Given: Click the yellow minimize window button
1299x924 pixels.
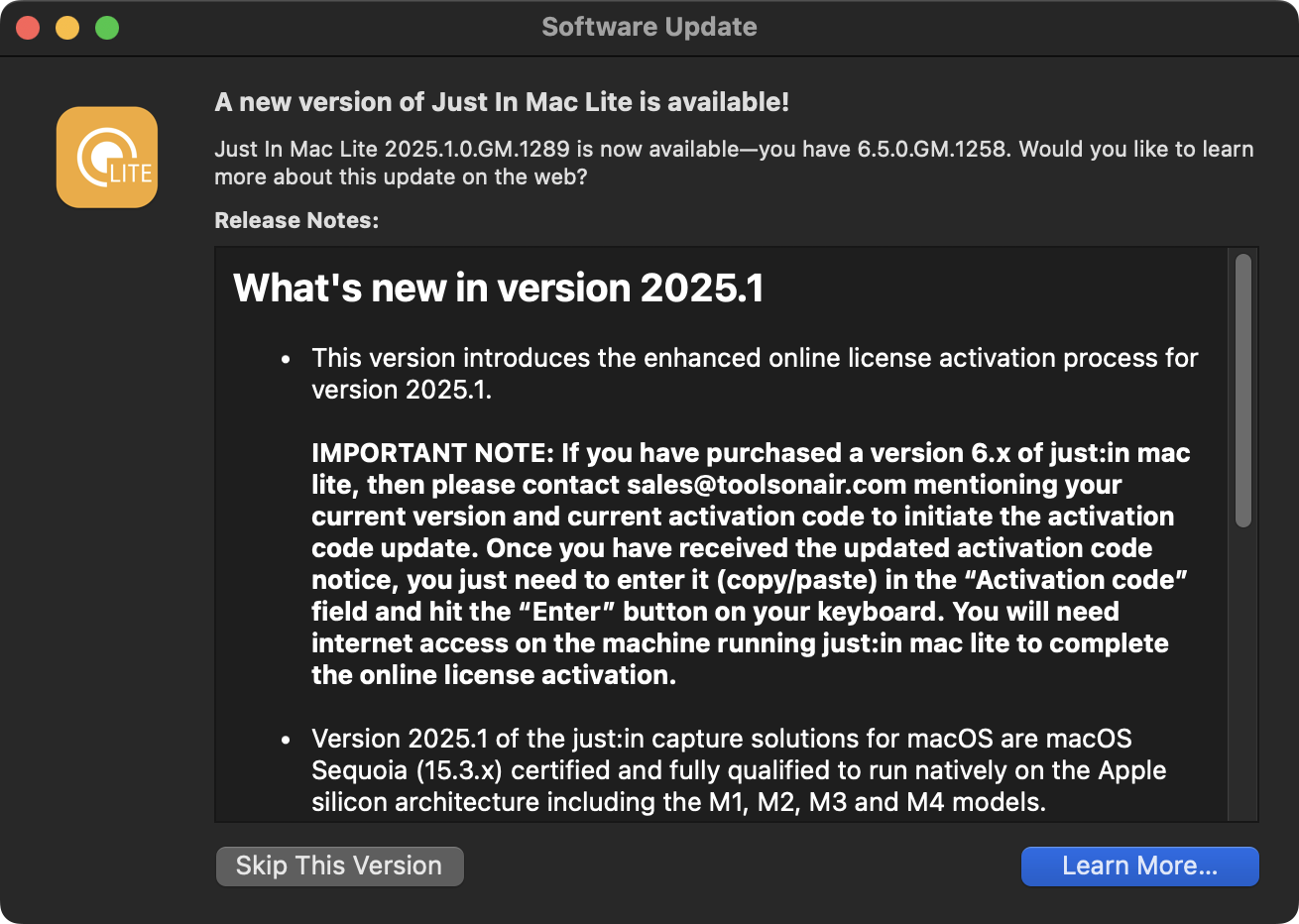Looking at the screenshot, I should pos(67,28).
